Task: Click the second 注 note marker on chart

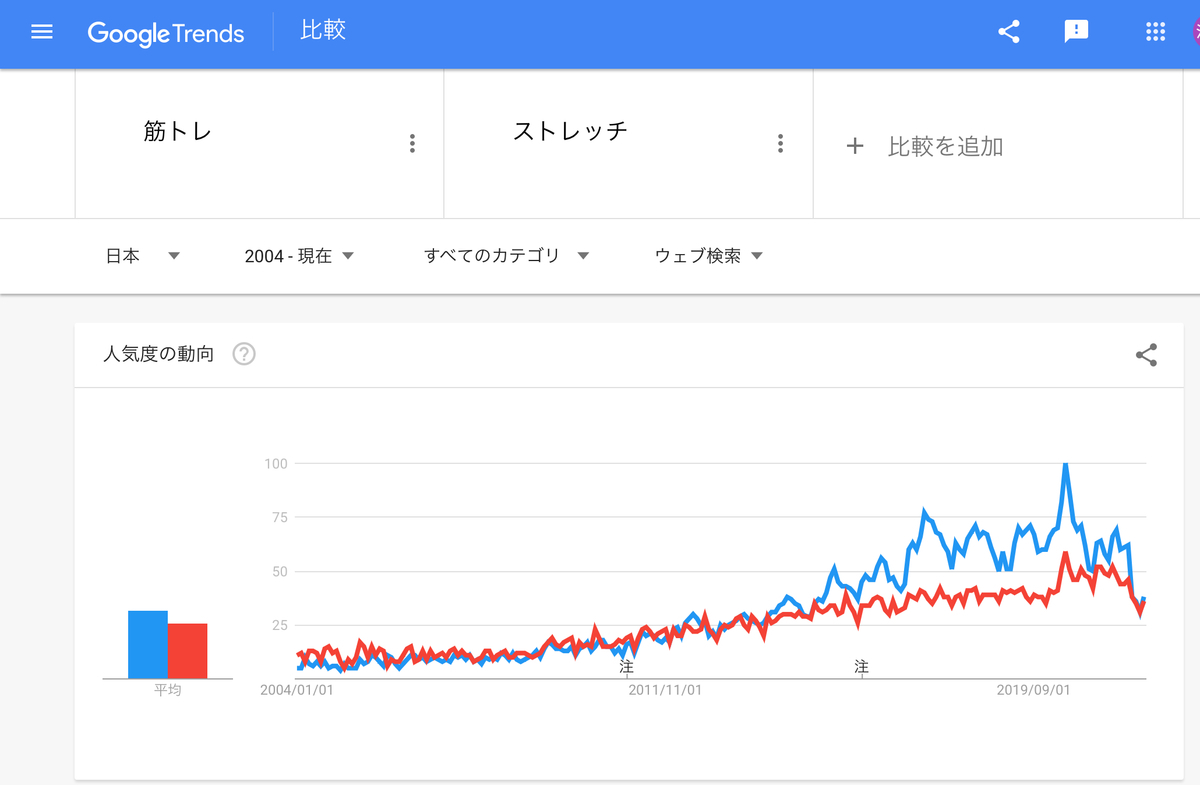Action: (x=860, y=665)
